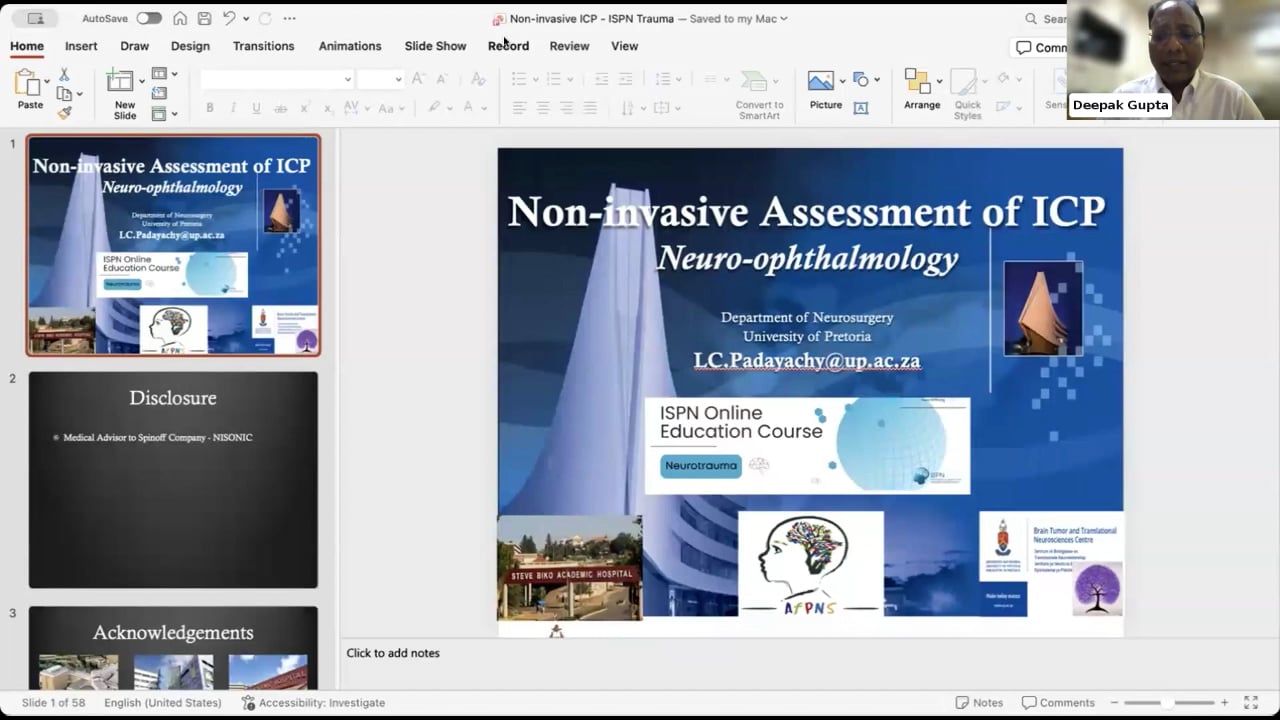Click the text highlight color pen
Screen dimensions: 1280x720
[x=434, y=108]
